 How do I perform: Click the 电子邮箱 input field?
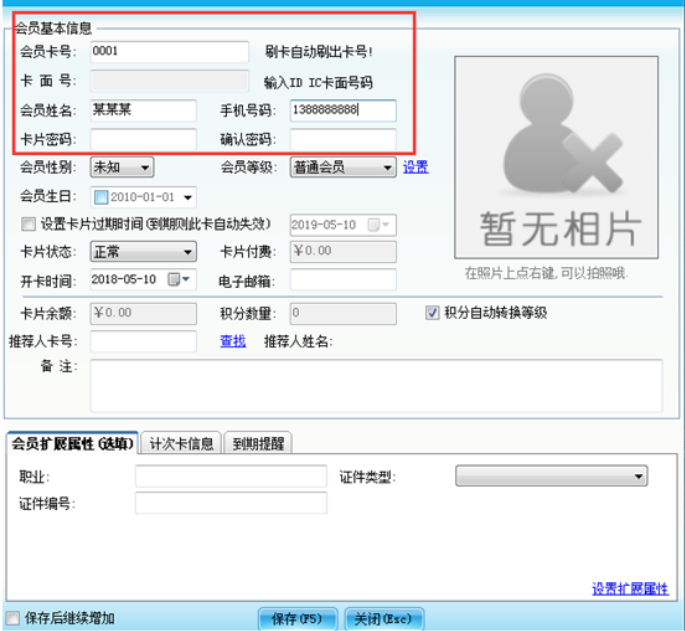pos(343,280)
